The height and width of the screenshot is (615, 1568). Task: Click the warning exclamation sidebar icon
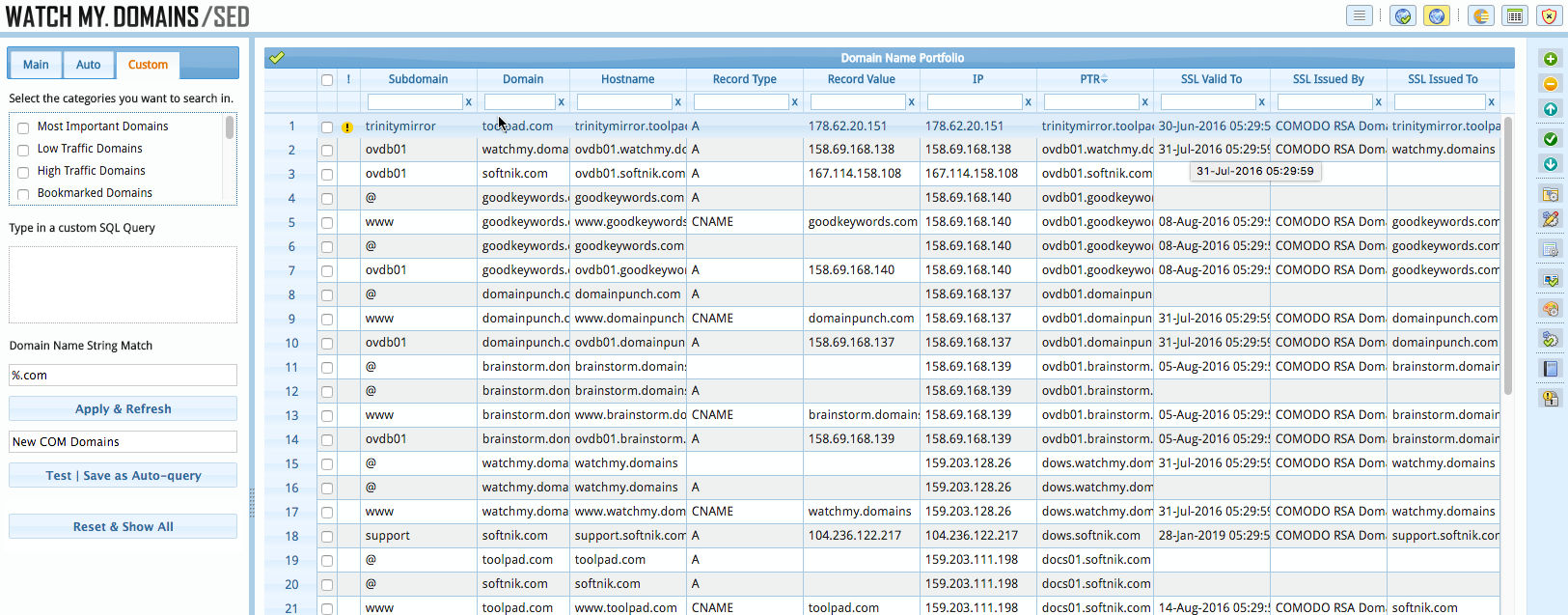coord(1551,398)
